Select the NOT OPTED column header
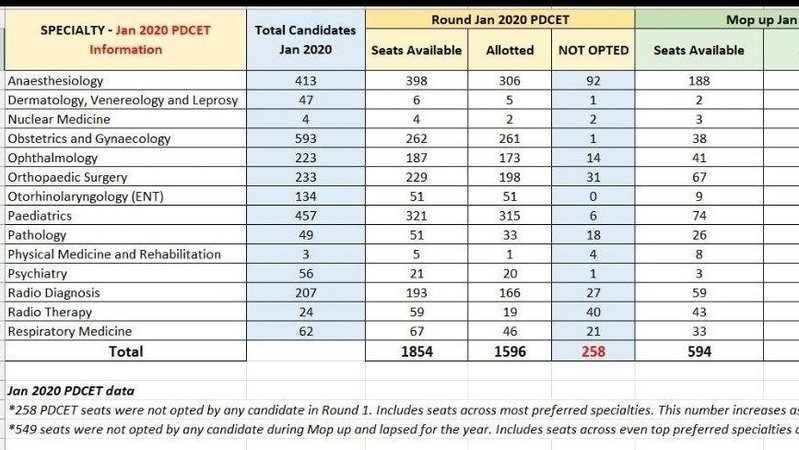 (593, 50)
